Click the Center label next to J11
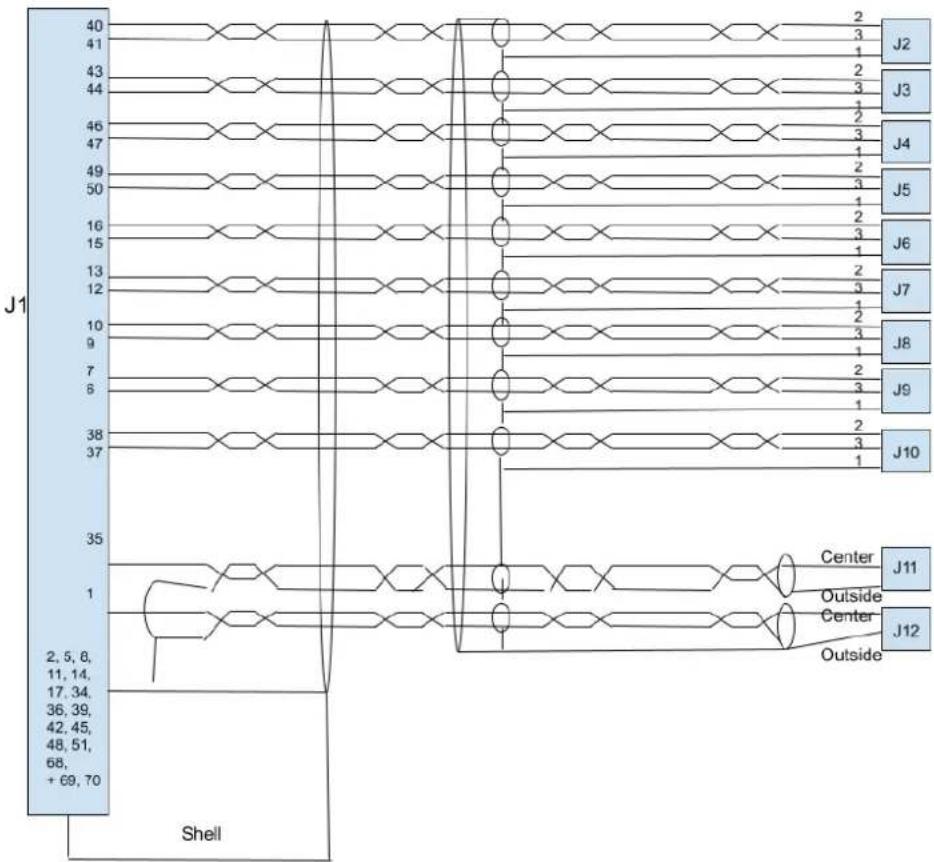This screenshot has width=934, height=862. tap(847, 557)
